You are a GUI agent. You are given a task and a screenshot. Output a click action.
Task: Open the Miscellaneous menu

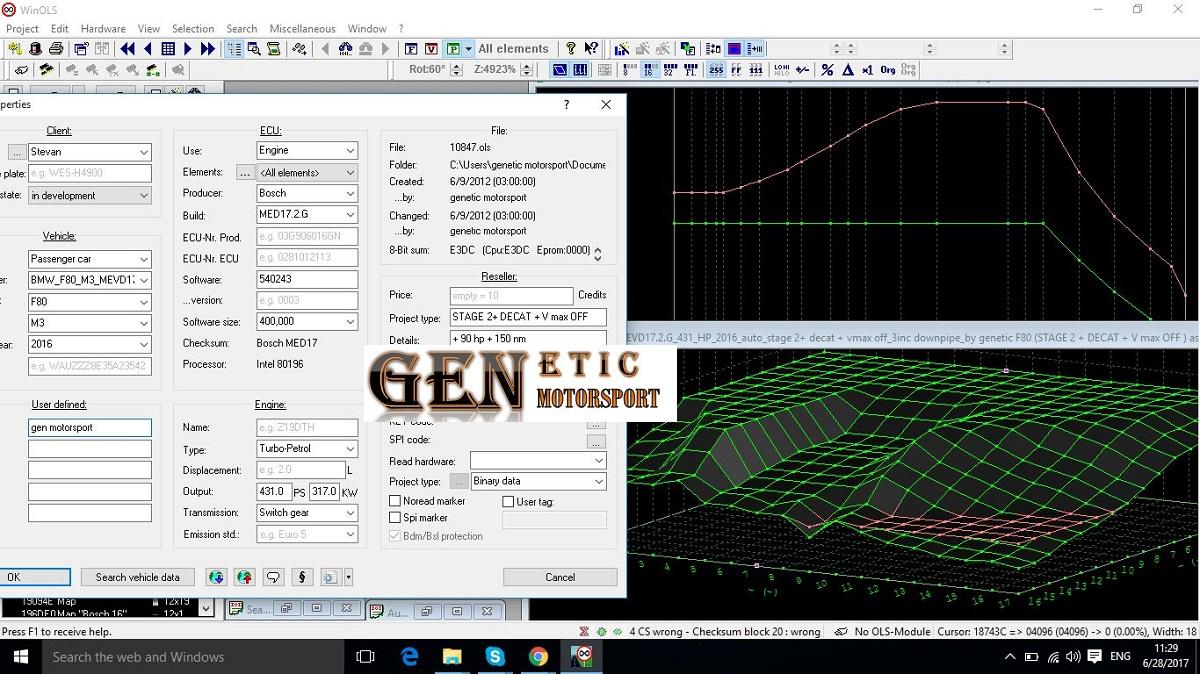pos(302,29)
